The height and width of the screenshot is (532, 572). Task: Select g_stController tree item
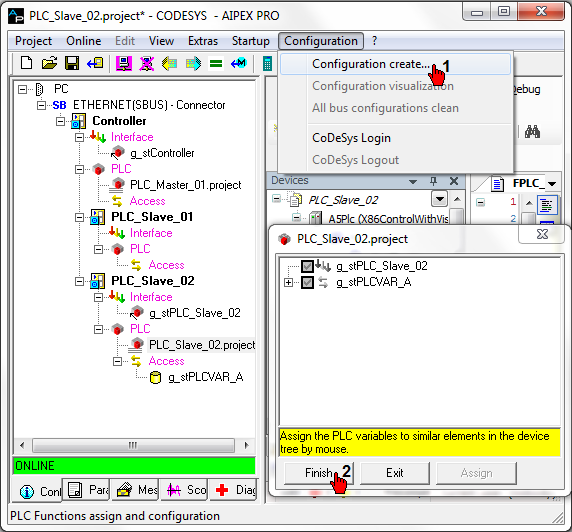coord(162,153)
